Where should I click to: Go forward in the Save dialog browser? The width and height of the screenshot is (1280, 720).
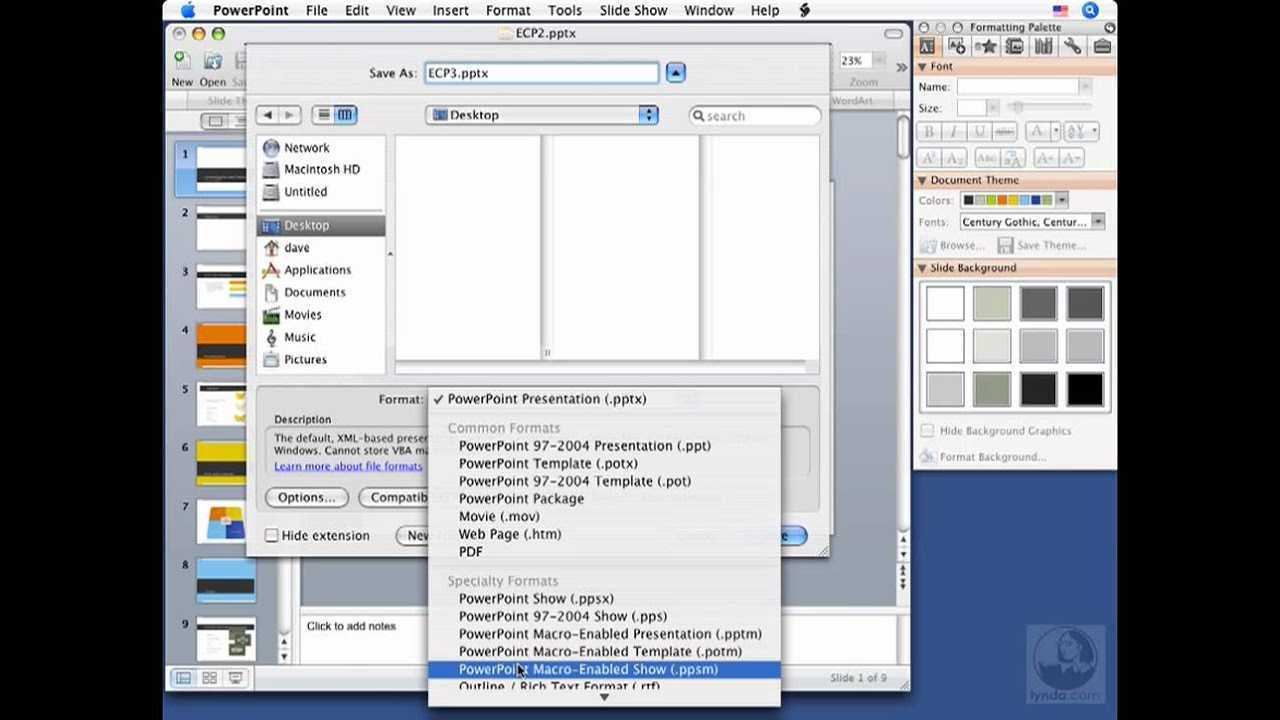click(290, 115)
